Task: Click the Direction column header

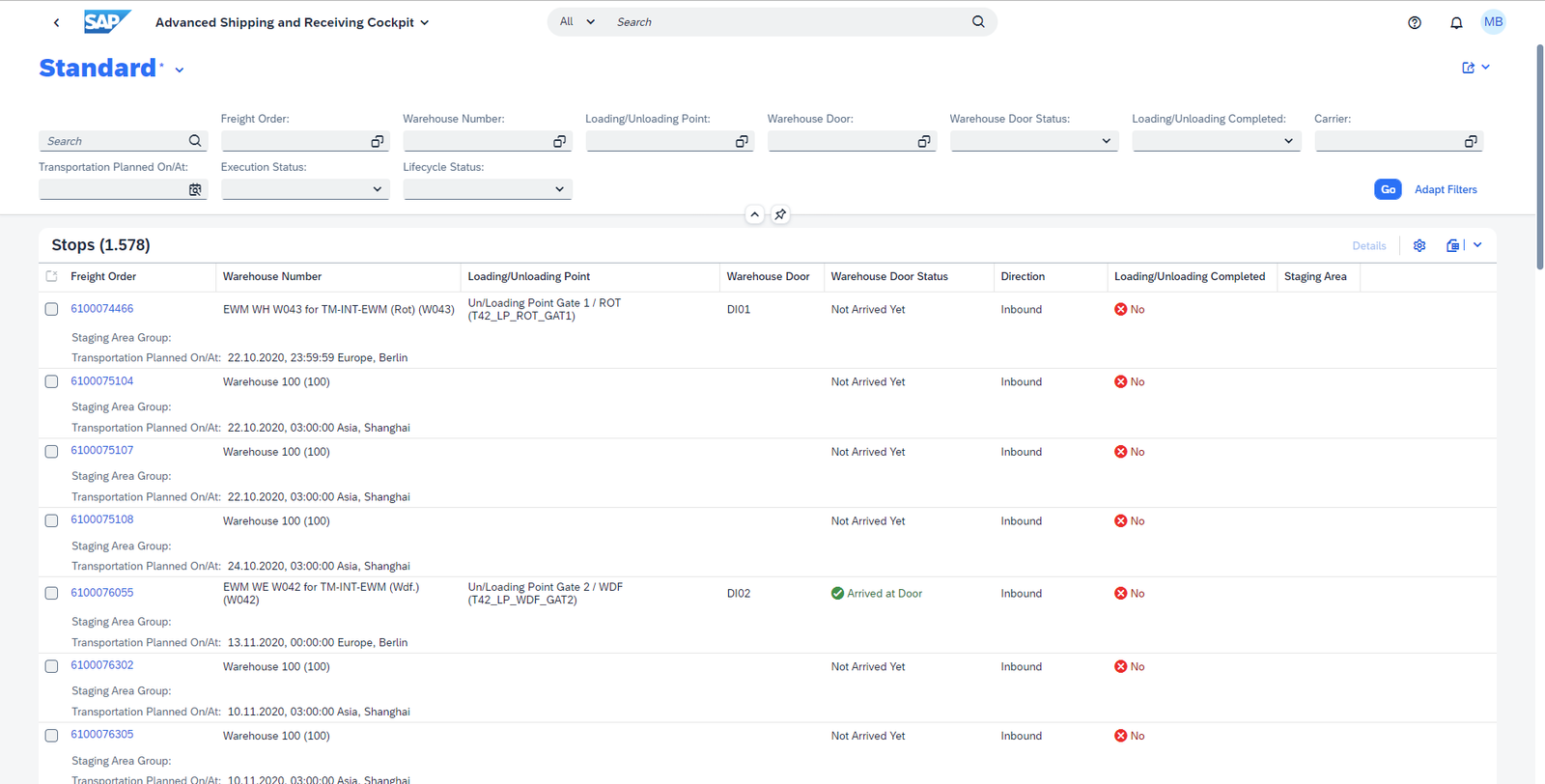Action: (x=1023, y=276)
